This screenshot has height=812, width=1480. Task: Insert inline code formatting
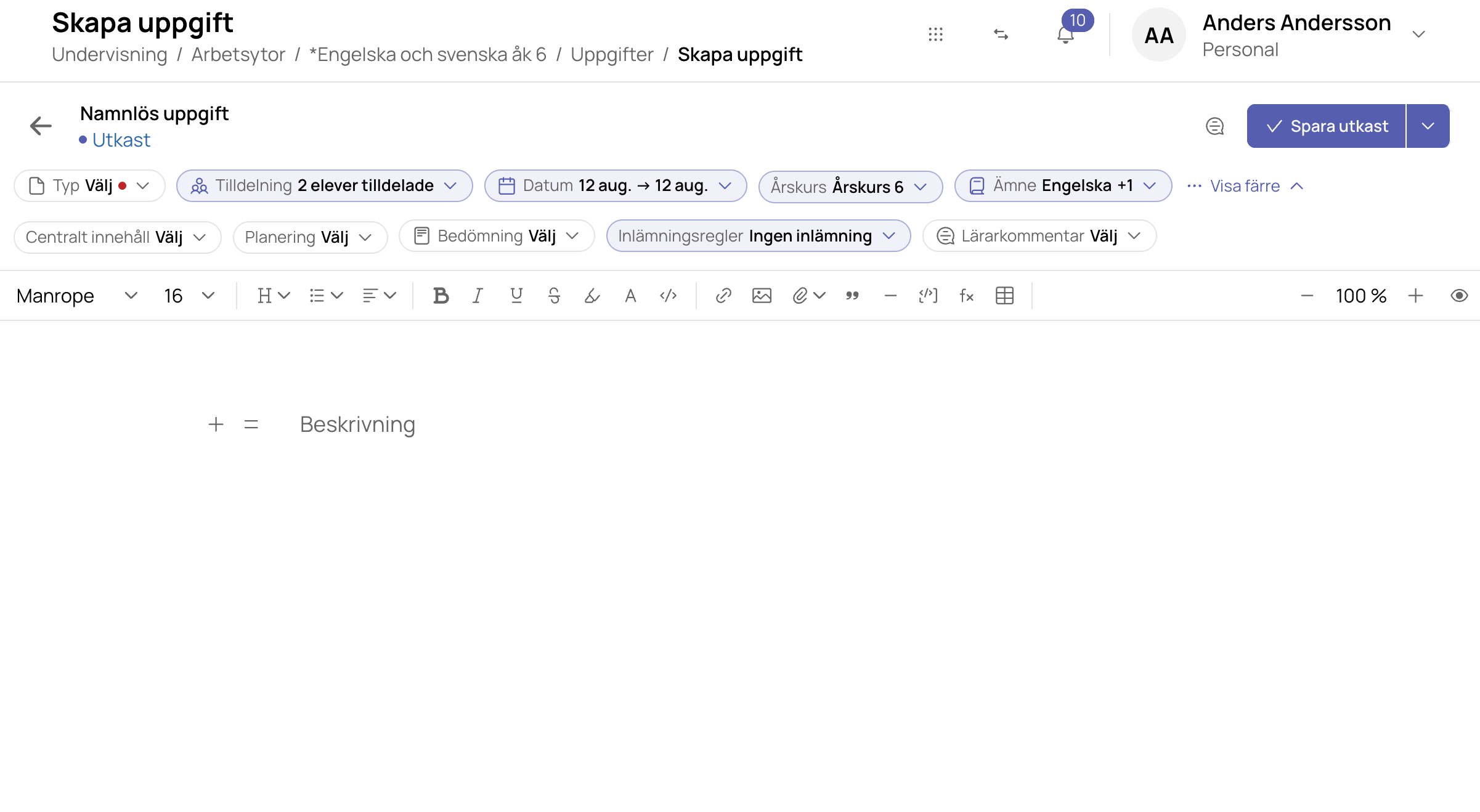[669, 296]
